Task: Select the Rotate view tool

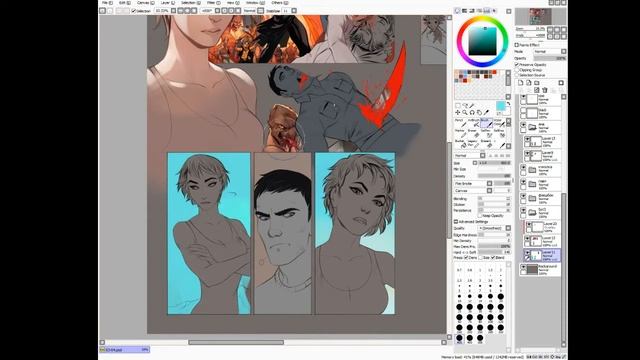Action: tap(472, 112)
